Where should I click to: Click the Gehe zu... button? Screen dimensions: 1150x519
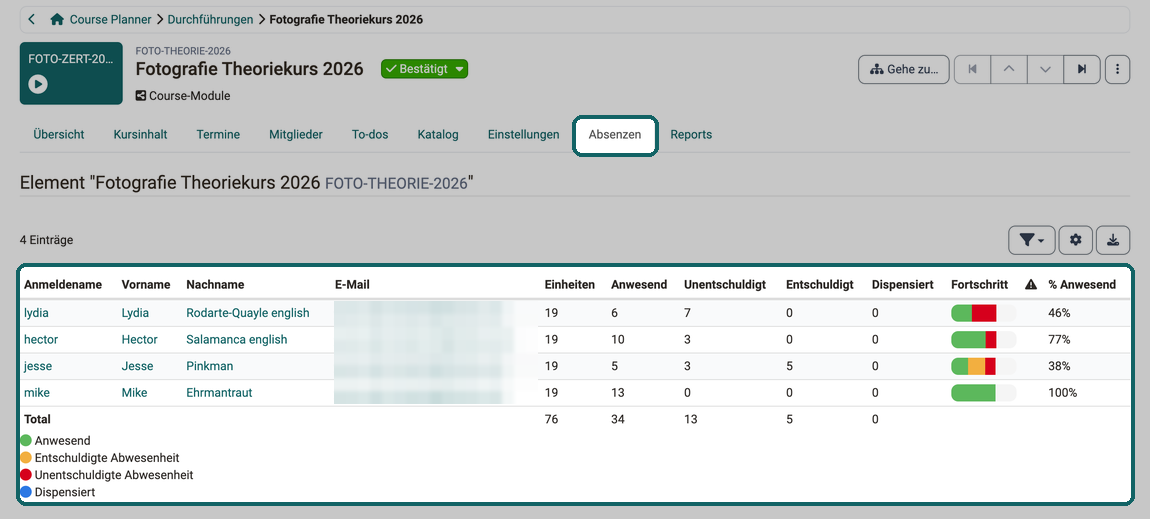[x=904, y=70]
